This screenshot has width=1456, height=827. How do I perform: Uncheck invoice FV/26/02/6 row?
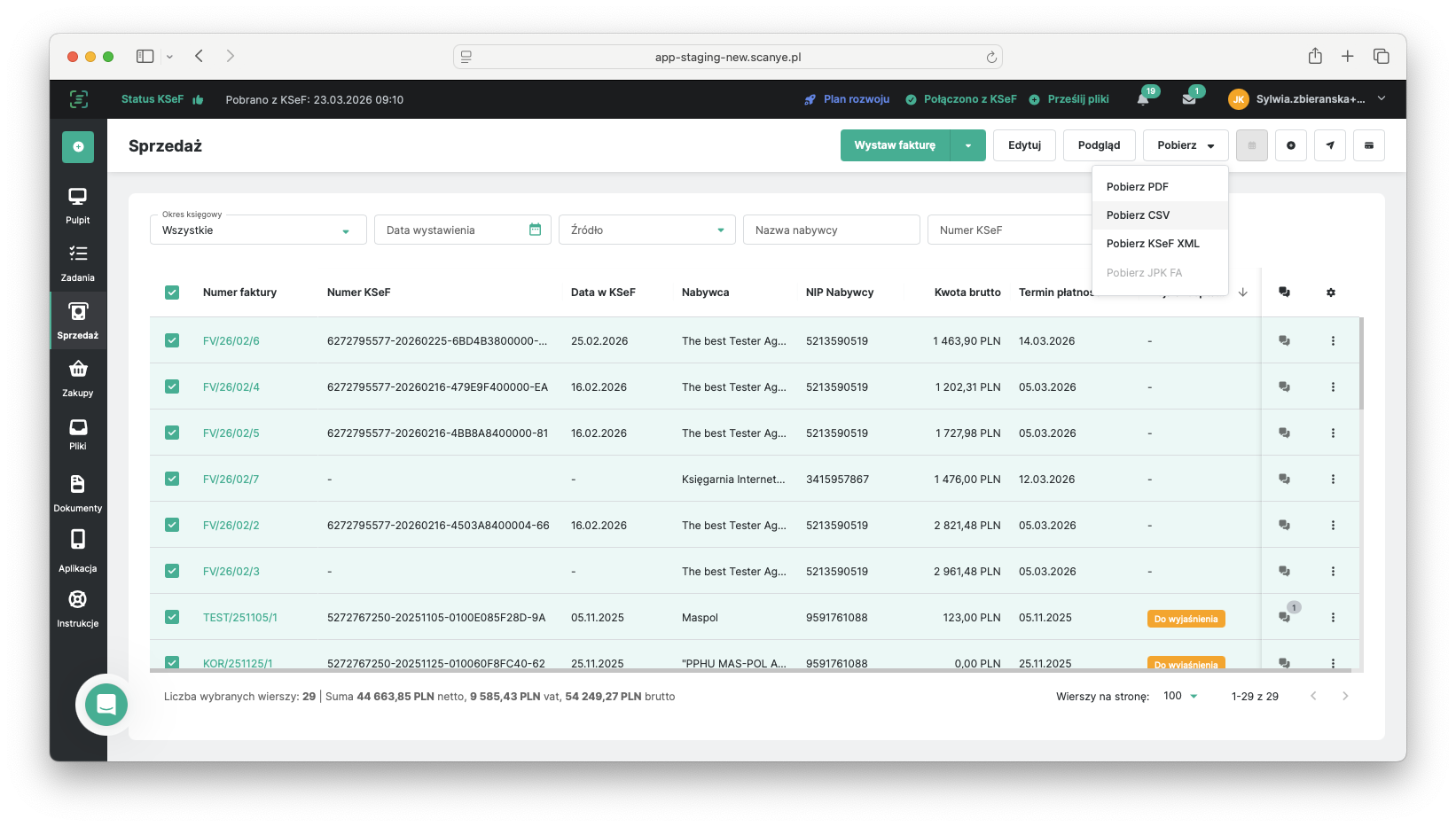pyautogui.click(x=172, y=340)
